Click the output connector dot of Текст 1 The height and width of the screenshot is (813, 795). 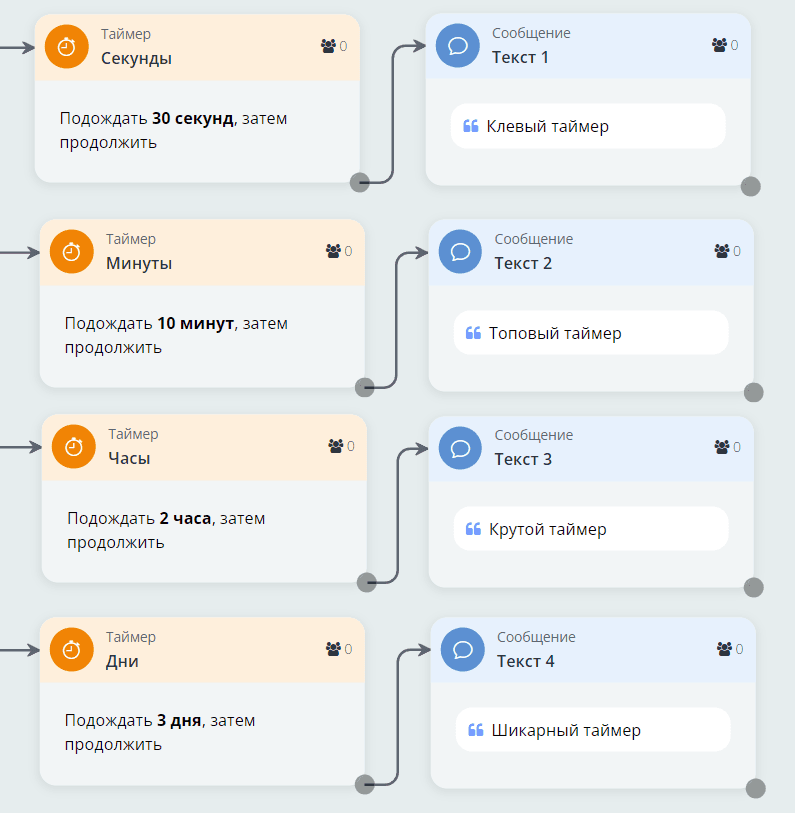coord(750,186)
